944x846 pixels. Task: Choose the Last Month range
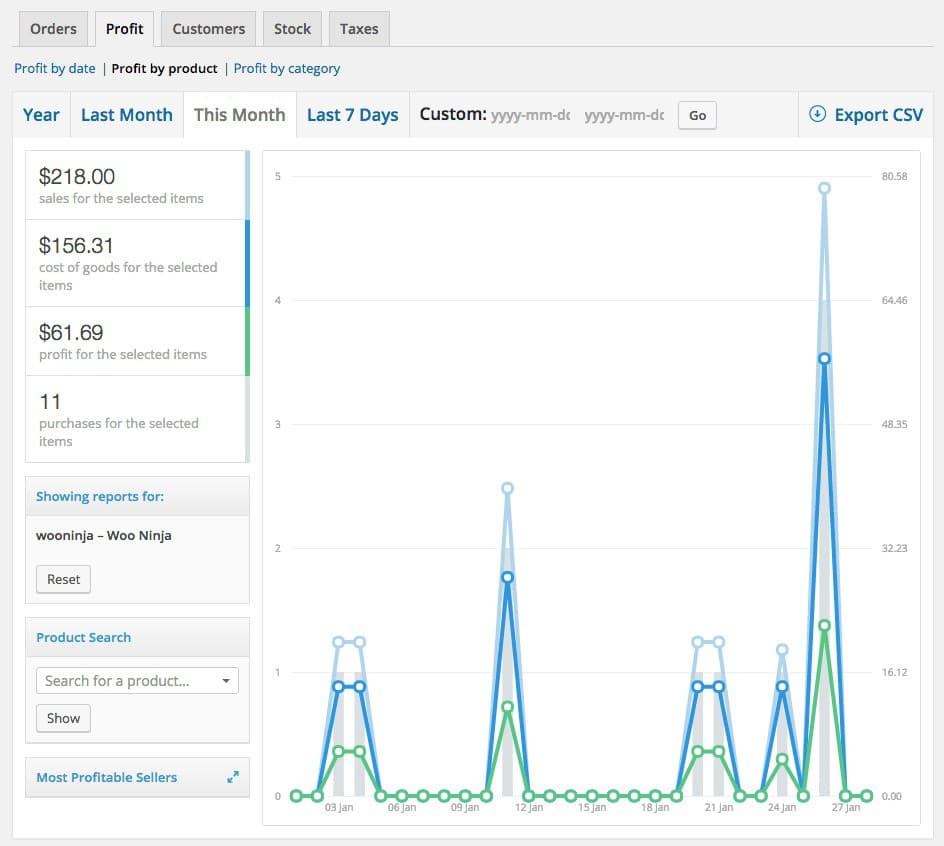(x=127, y=114)
